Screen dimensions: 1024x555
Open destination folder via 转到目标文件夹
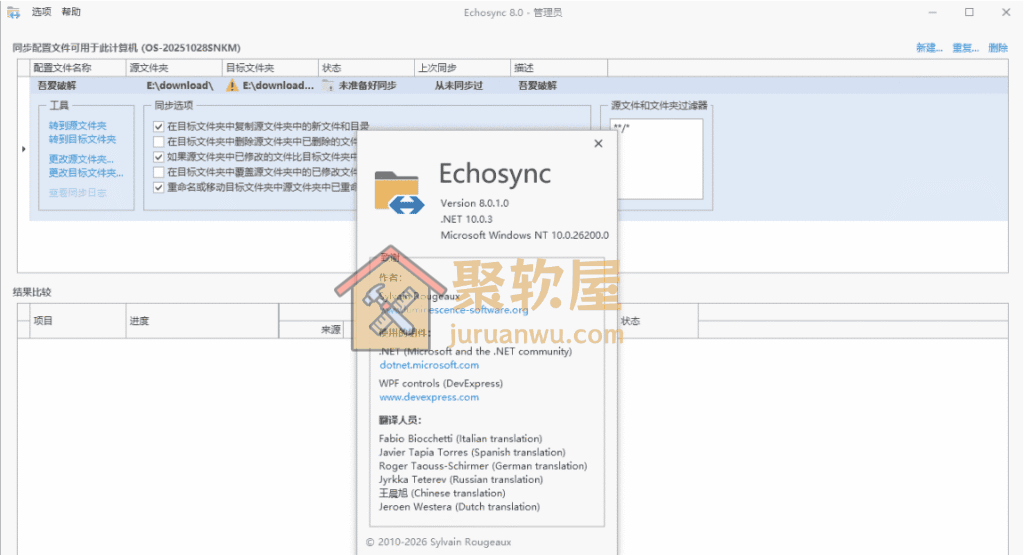click(x=82, y=139)
